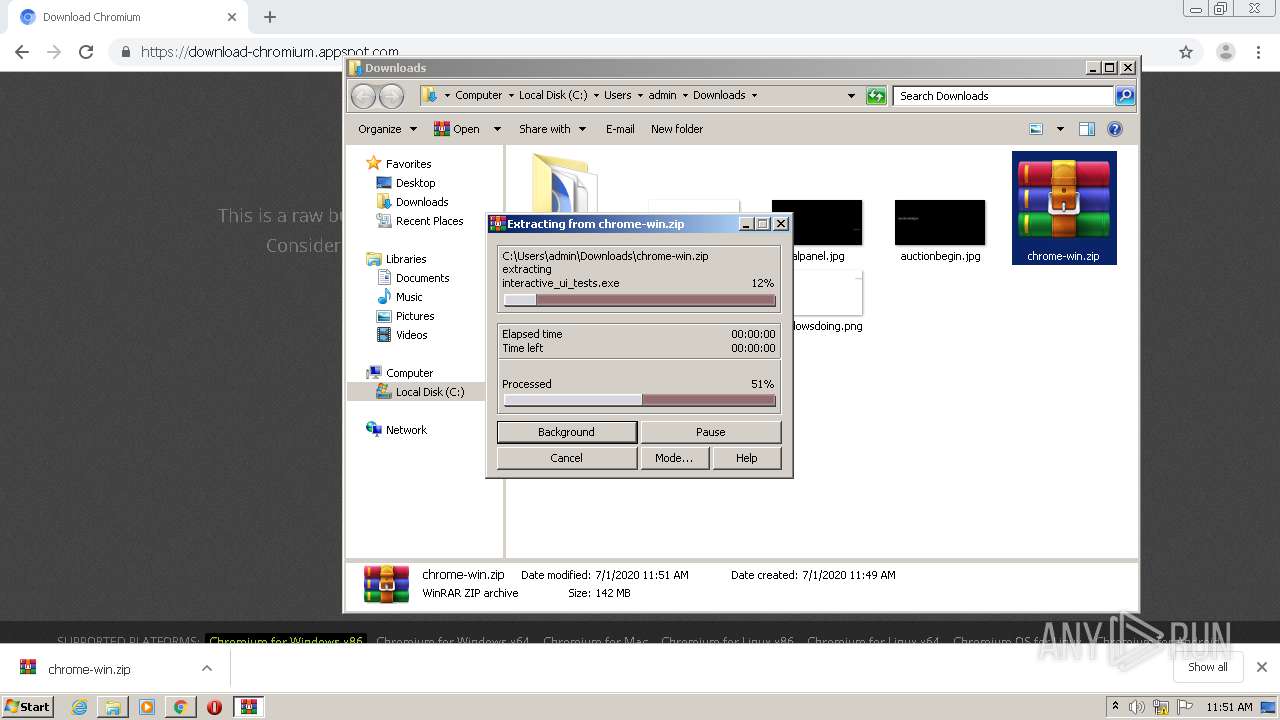Viewport: 1280px width, 720px height.
Task: Click Show all downloads button
Action: tap(1208, 667)
